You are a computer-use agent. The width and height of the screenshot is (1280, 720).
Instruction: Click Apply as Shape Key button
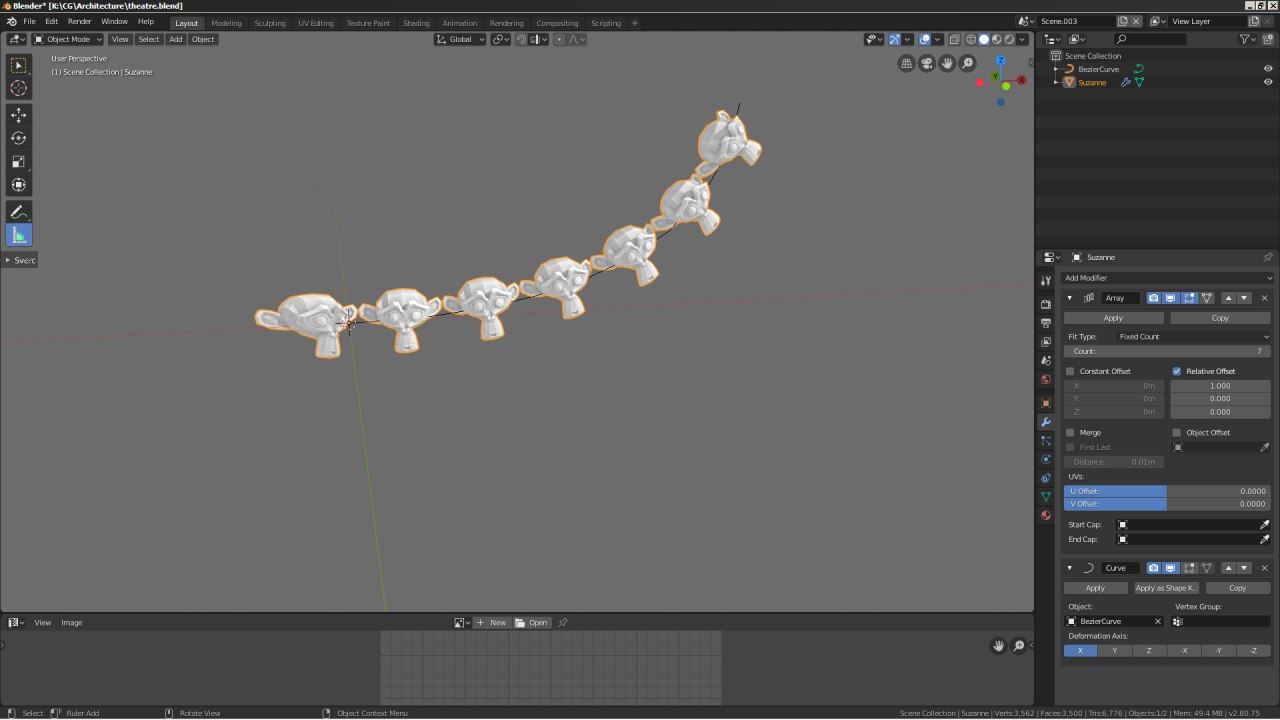click(1166, 588)
